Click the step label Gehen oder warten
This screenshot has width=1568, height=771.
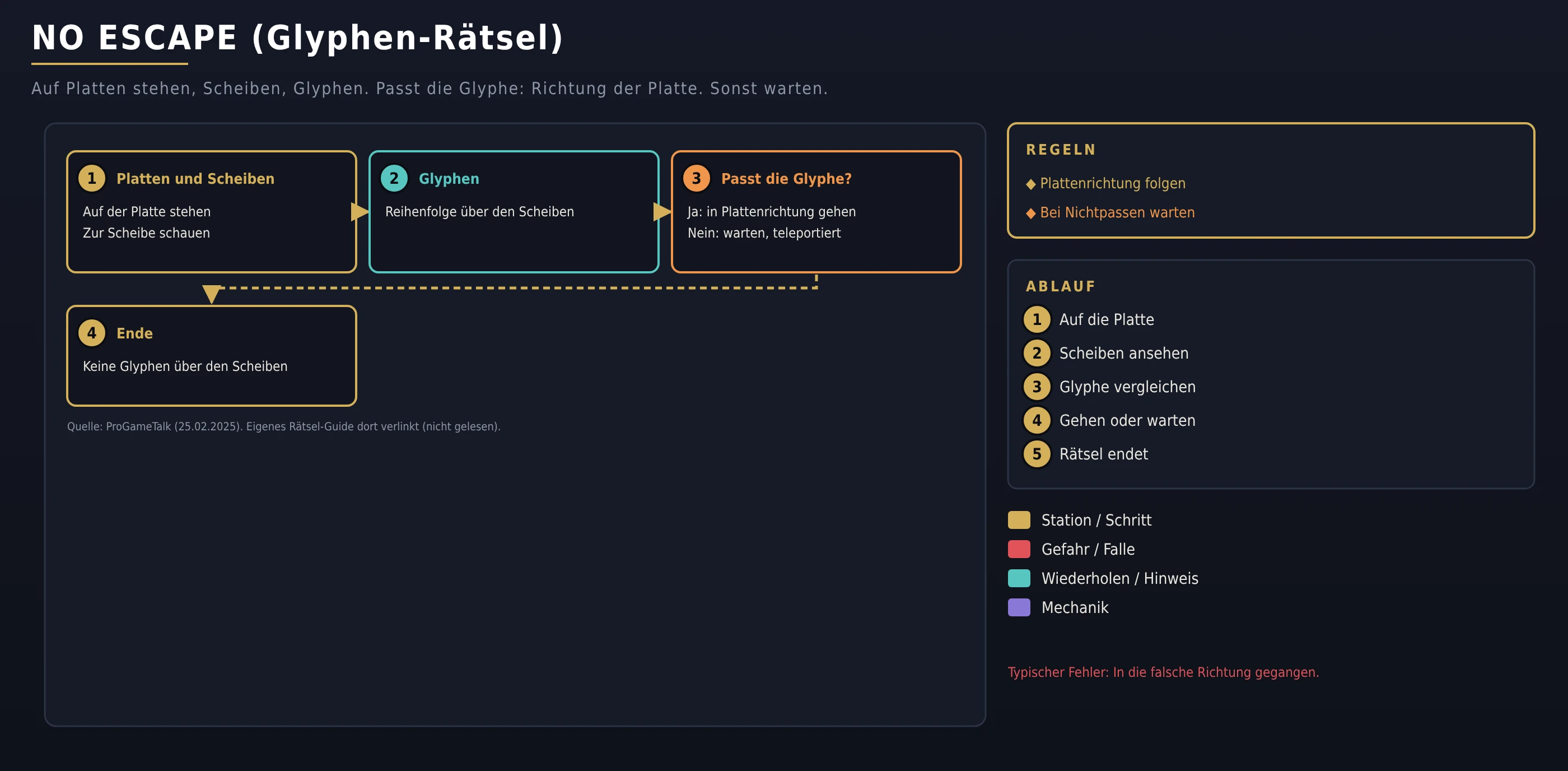pos(1127,420)
